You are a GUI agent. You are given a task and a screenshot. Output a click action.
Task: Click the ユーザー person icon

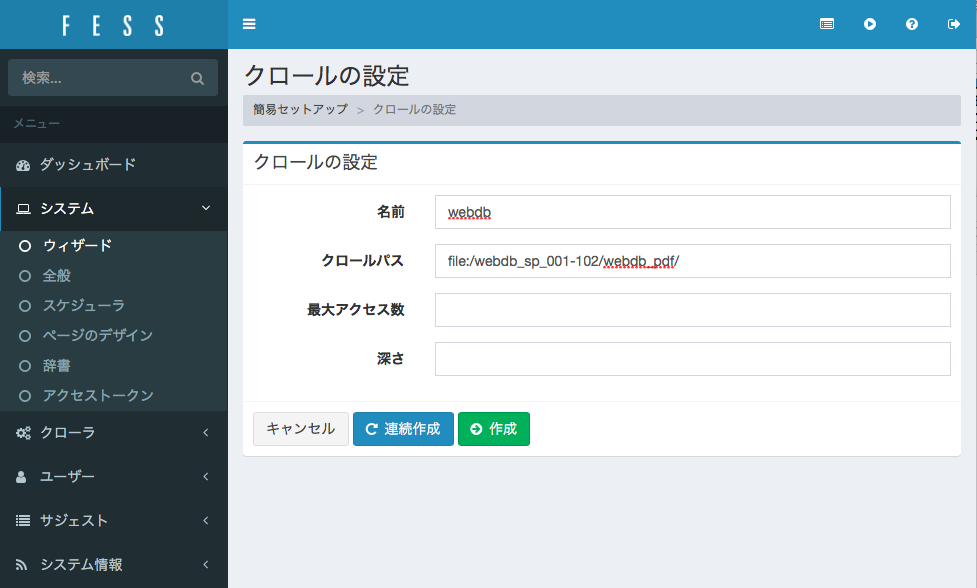click(21, 477)
